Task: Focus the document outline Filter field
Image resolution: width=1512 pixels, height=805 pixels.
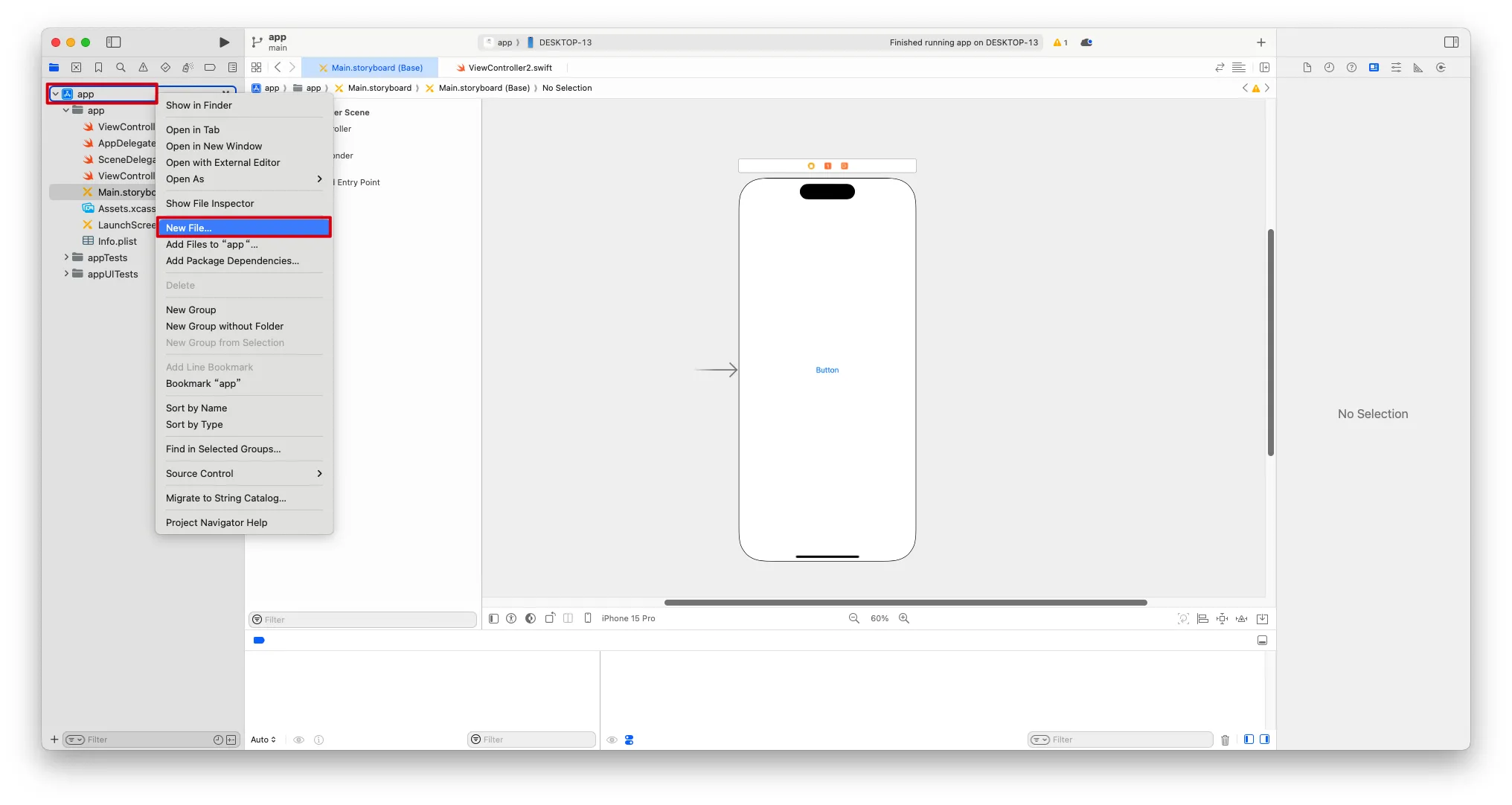Action: [362, 619]
